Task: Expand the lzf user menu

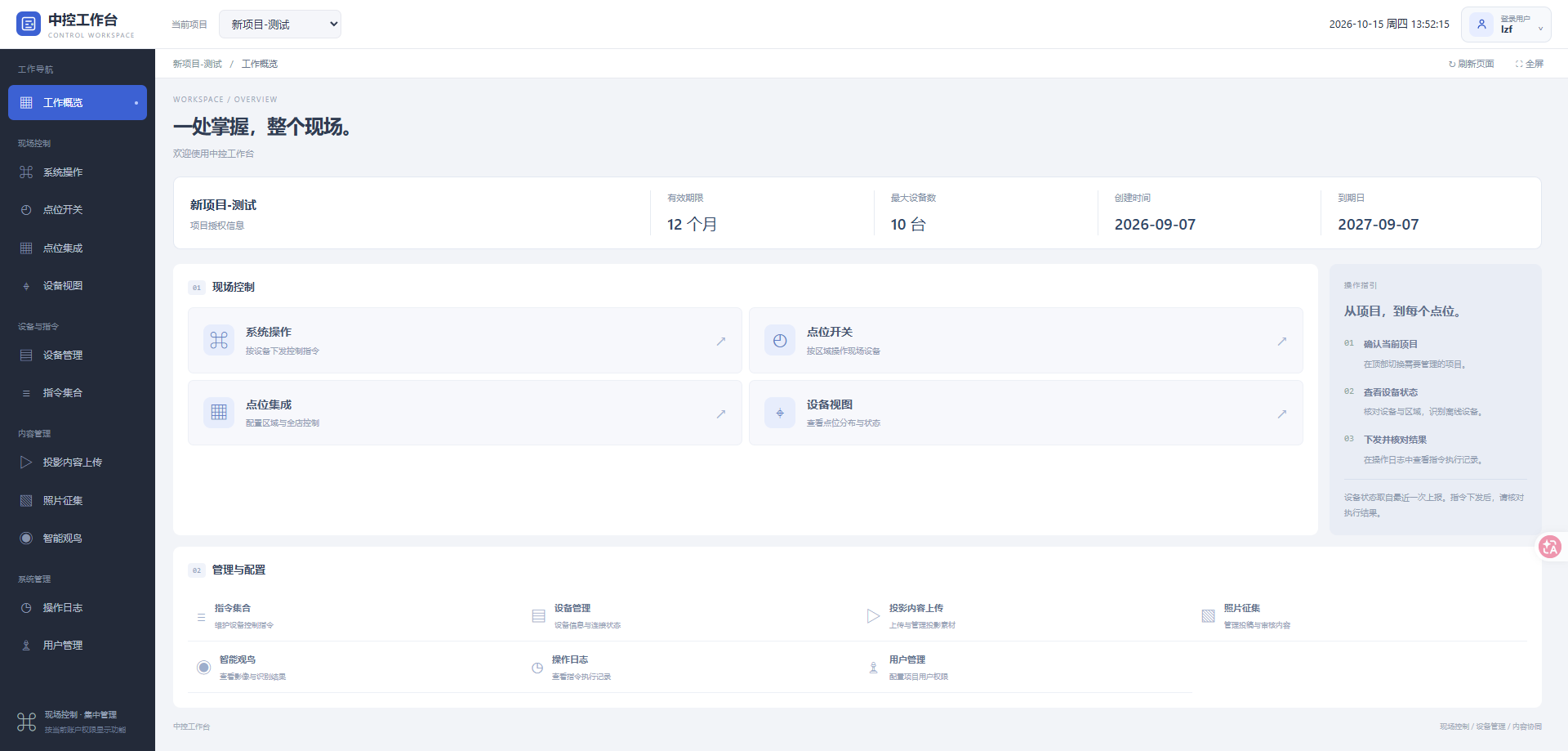Action: (1506, 25)
